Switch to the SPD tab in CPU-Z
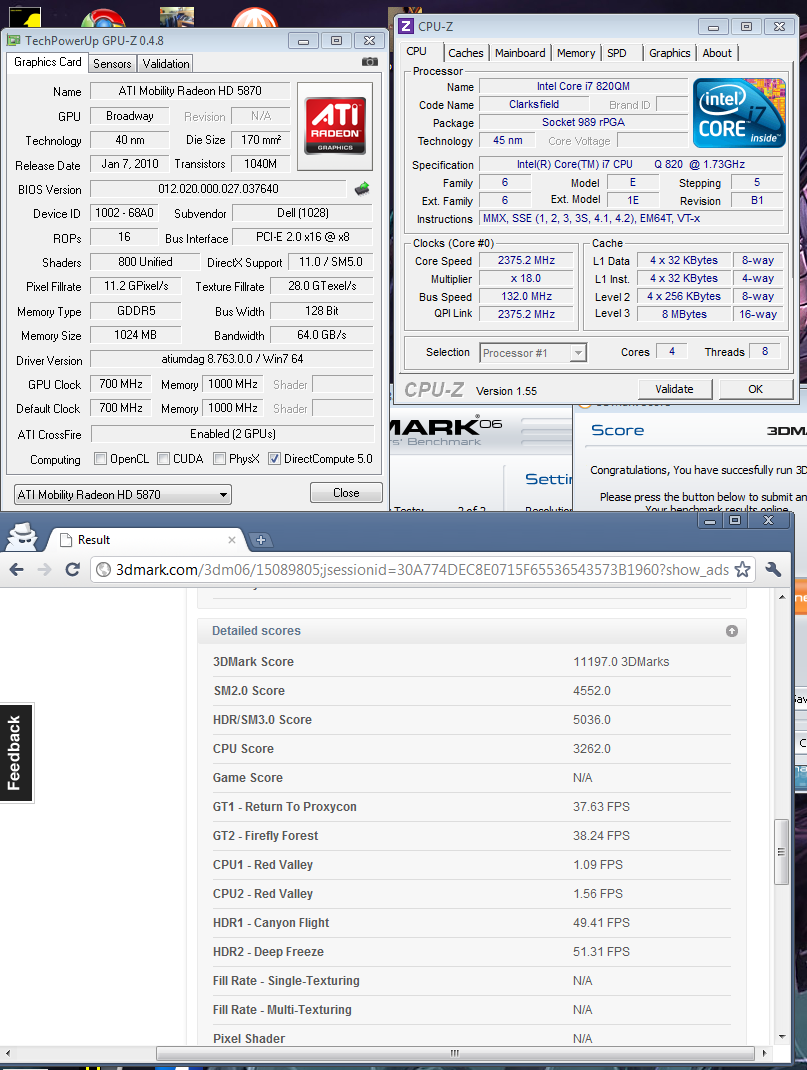This screenshot has width=807, height=1070. pos(617,53)
